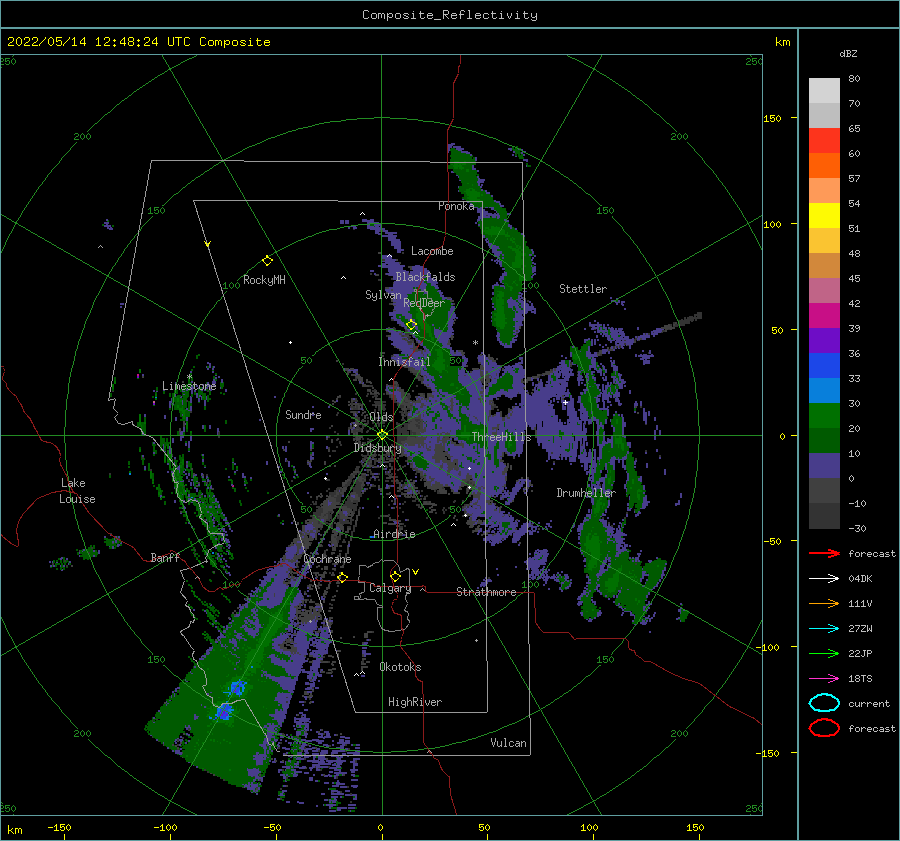
Task: Click the yellow diamond marker inside Calgary
Action: point(395,576)
